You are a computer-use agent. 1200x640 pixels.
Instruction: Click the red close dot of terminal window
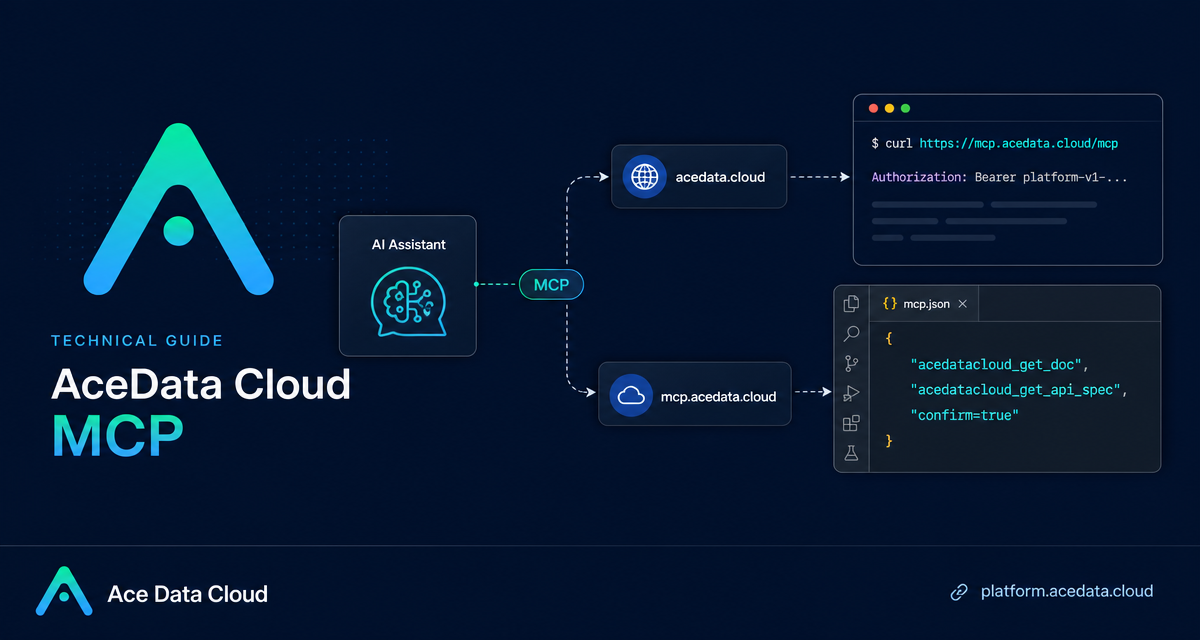[x=873, y=108]
